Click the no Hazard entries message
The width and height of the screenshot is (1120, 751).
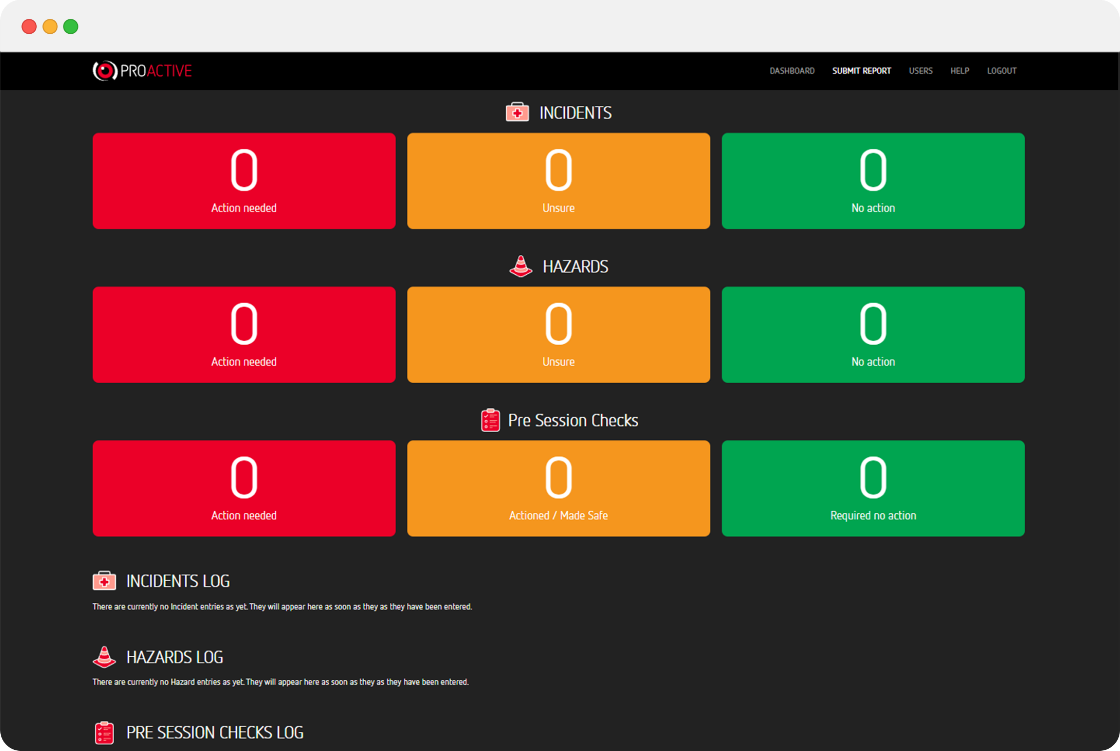pos(281,682)
